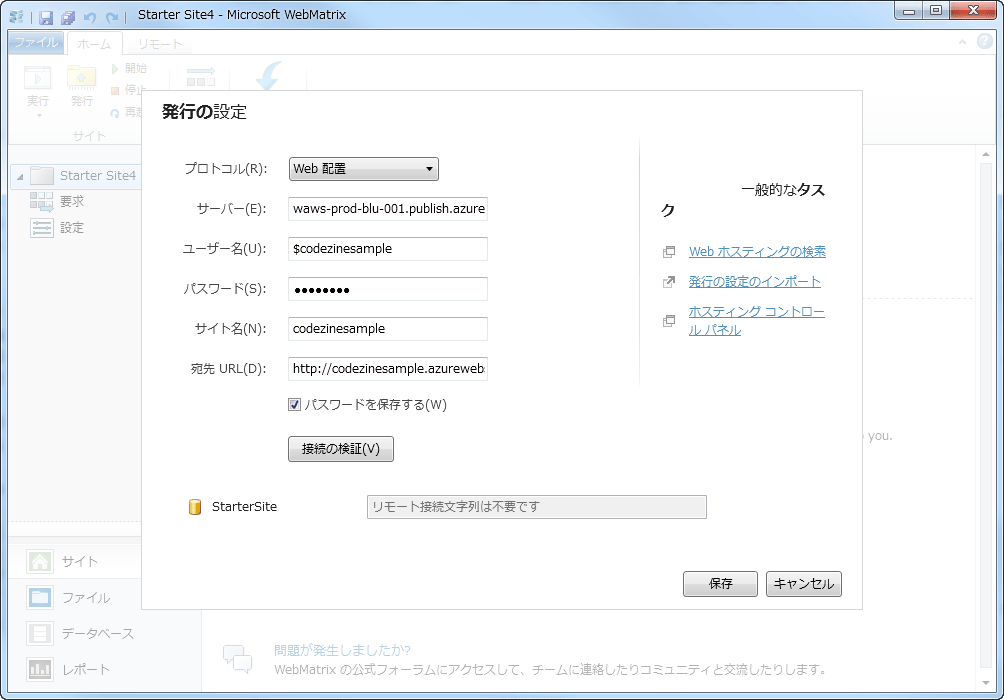This screenshot has height=700, width=1004.
Task: Select 要求 in the site tree
Action: [72, 202]
